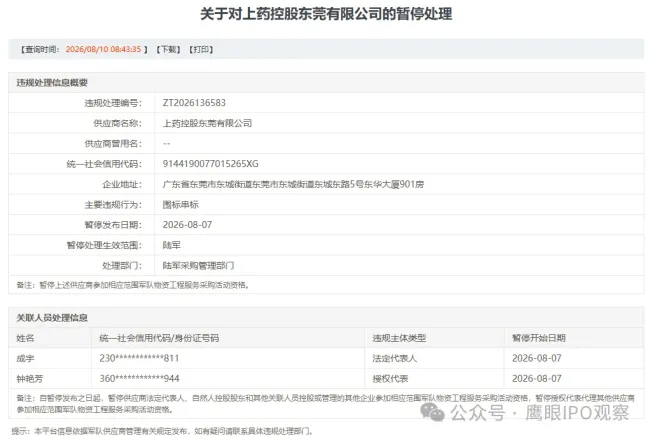Click the 违规主体类型 column header
The height and width of the screenshot is (439, 650).
(399, 338)
